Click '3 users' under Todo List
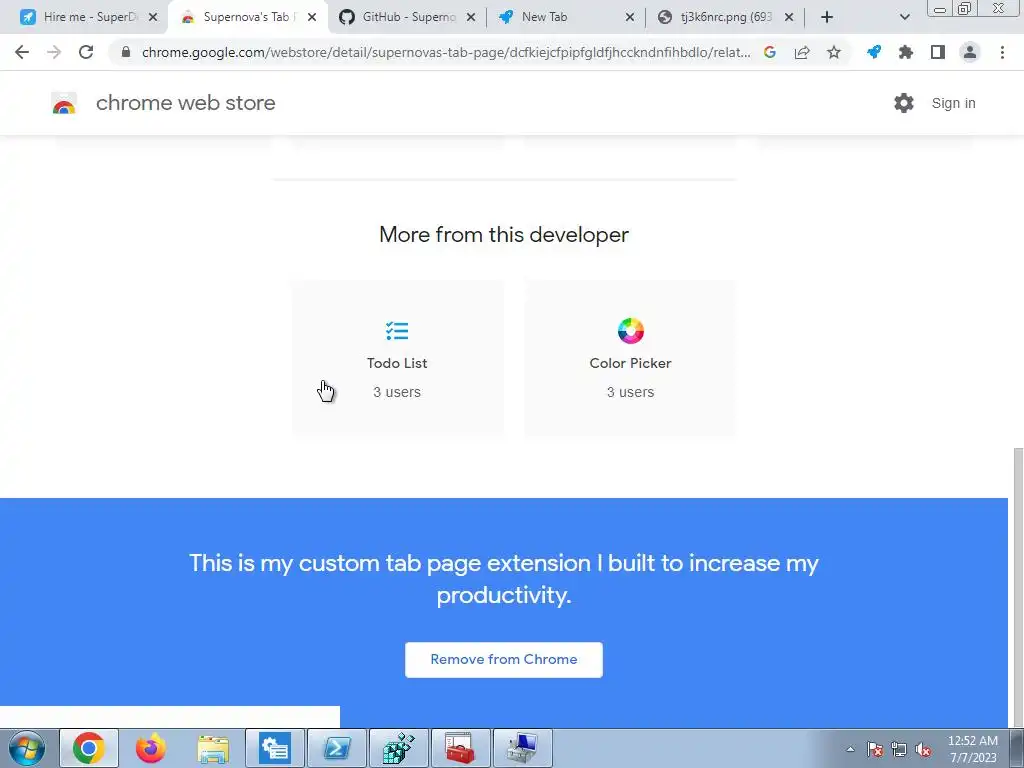This screenshot has width=1024, height=768. (397, 392)
